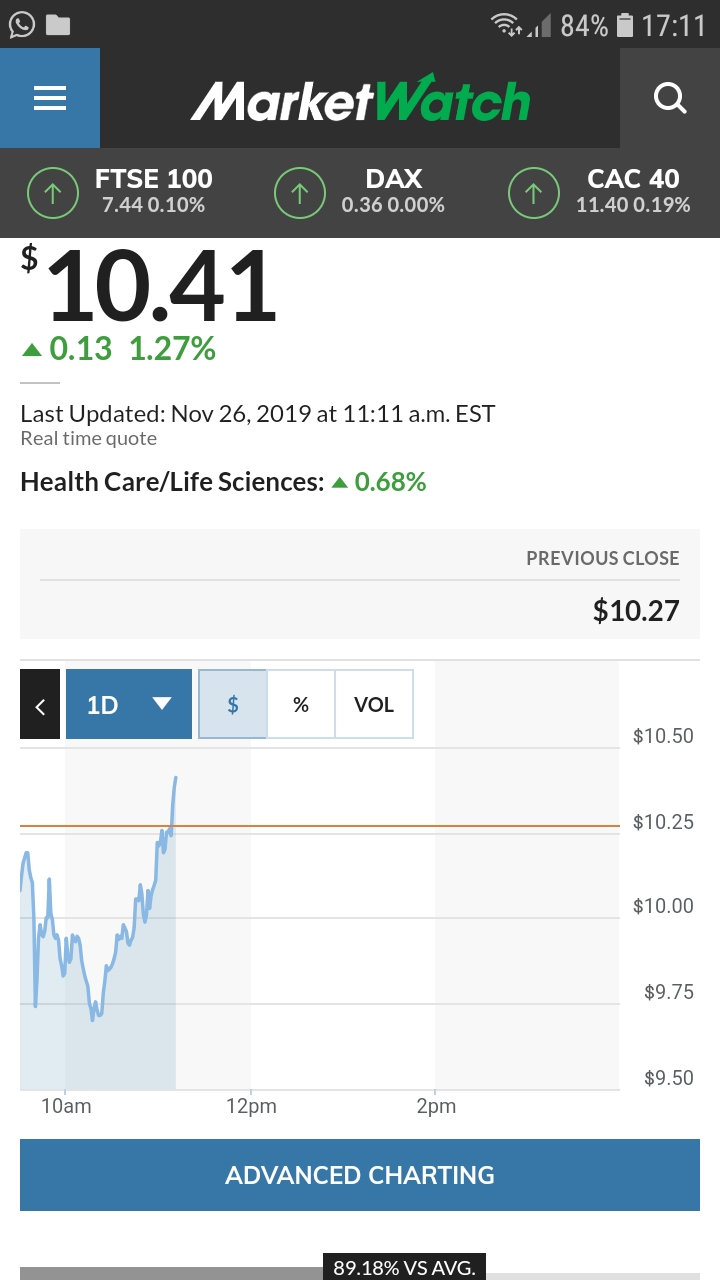Switch chart to percent view
720x1280 pixels.
301,704
